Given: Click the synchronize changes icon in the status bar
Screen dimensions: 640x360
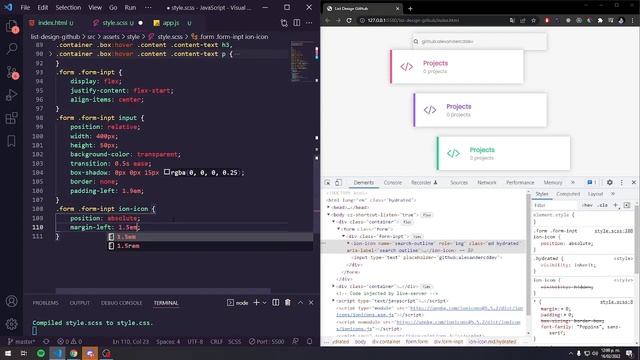Looking at the screenshot, I should (x=46, y=341).
